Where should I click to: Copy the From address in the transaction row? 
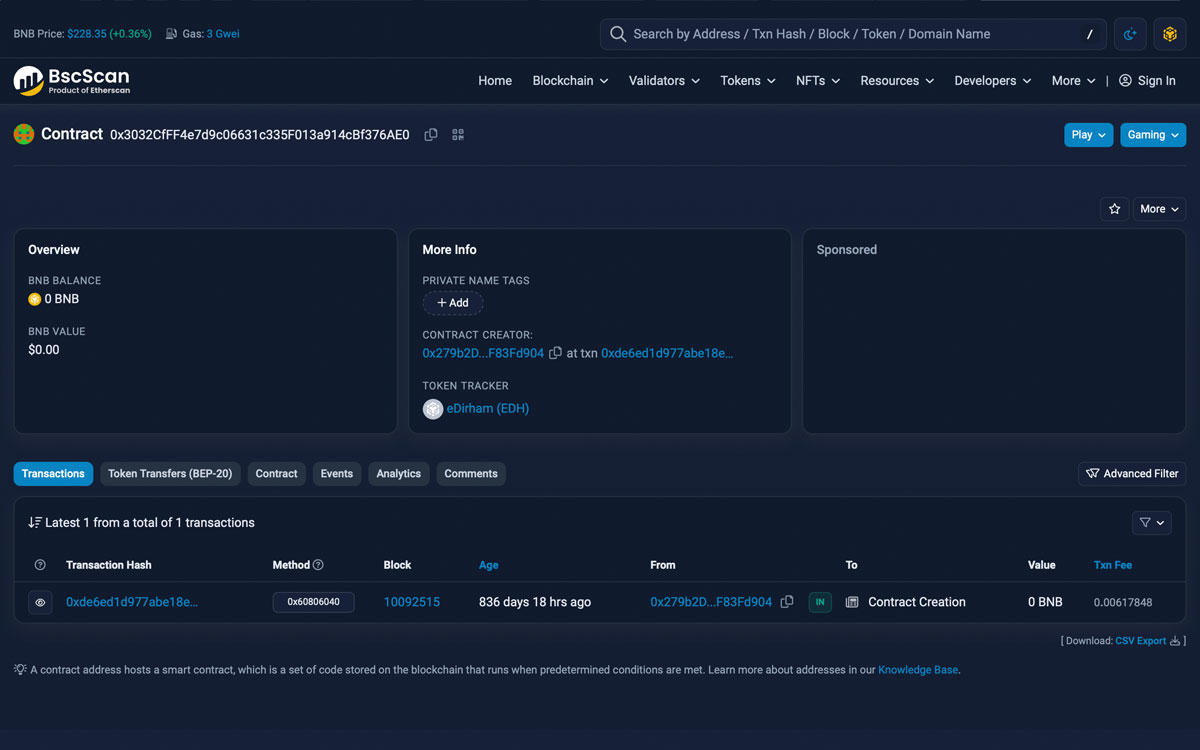(x=787, y=602)
